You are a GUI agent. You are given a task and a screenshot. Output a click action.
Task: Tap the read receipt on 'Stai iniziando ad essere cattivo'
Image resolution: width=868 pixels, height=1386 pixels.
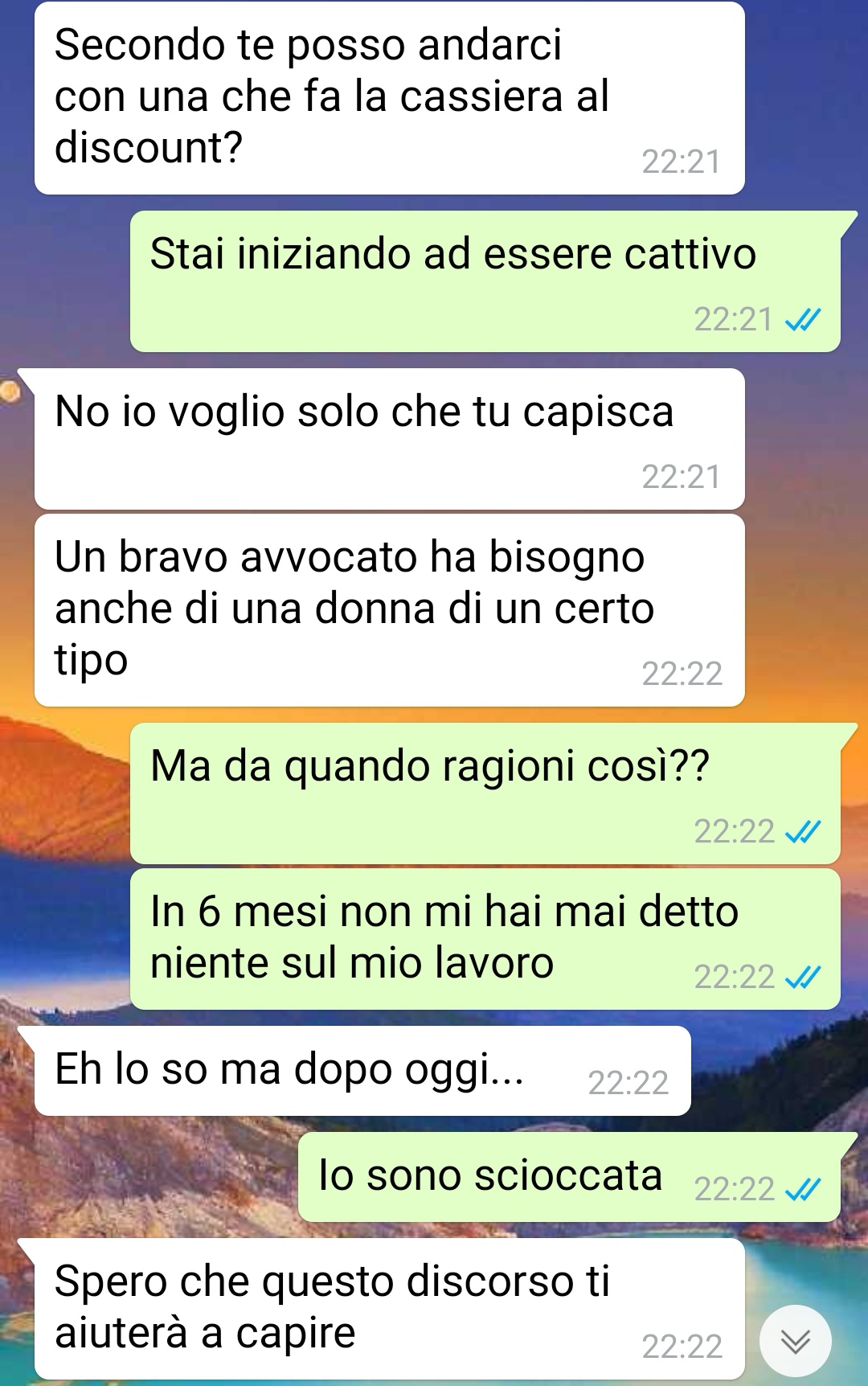(802, 321)
